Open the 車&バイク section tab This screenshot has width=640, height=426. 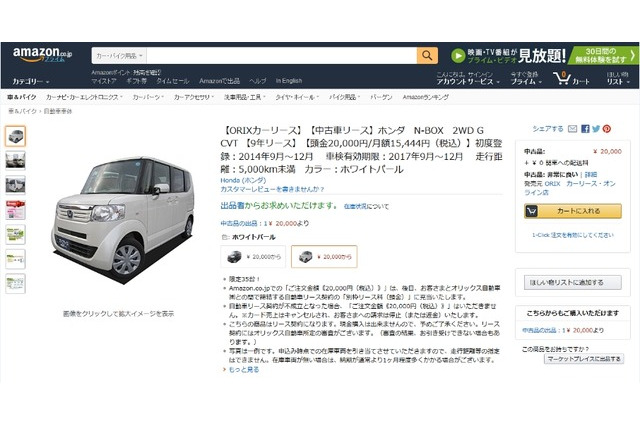click(22, 97)
